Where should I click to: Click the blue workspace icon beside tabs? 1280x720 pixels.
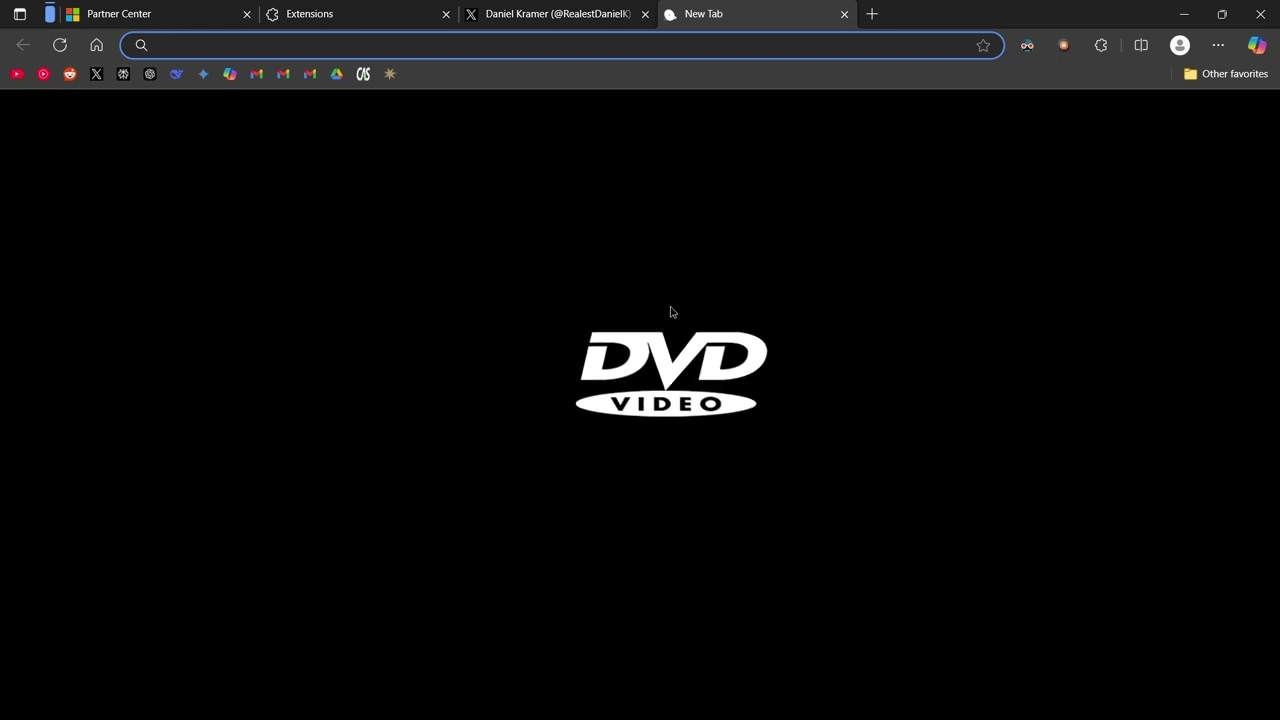50,14
